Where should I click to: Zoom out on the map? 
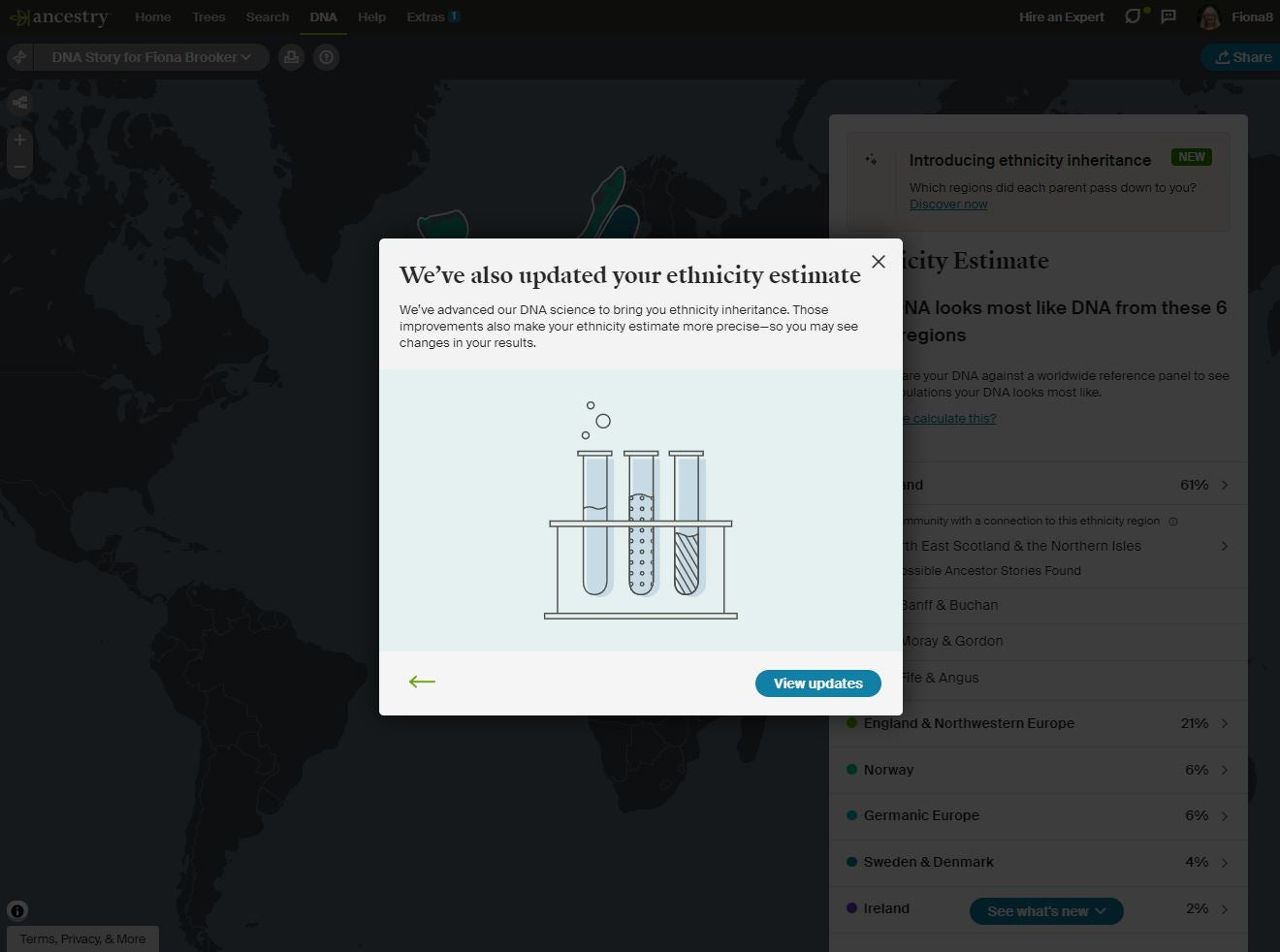point(19,167)
